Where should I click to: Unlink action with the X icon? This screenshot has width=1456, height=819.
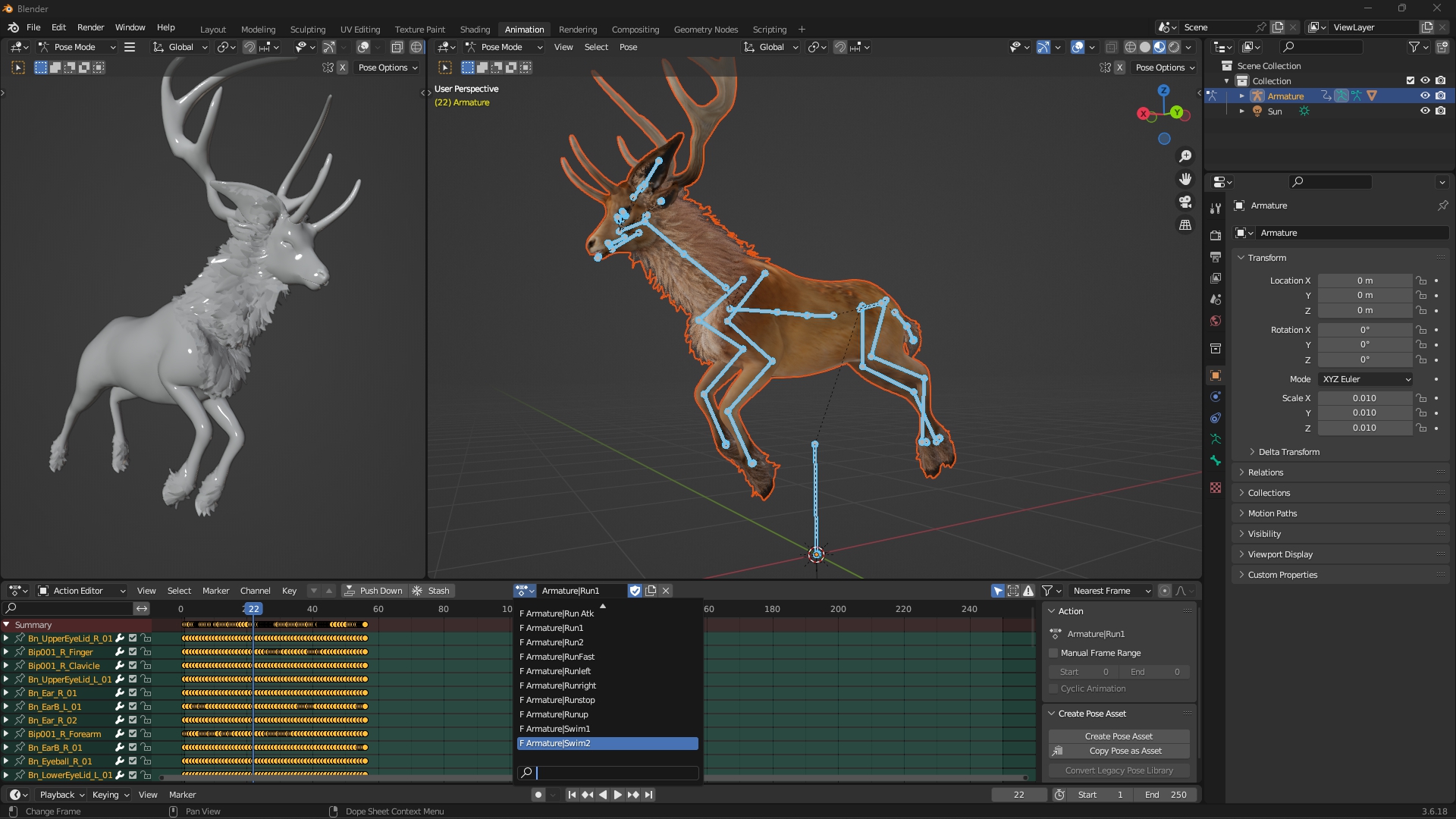(666, 591)
